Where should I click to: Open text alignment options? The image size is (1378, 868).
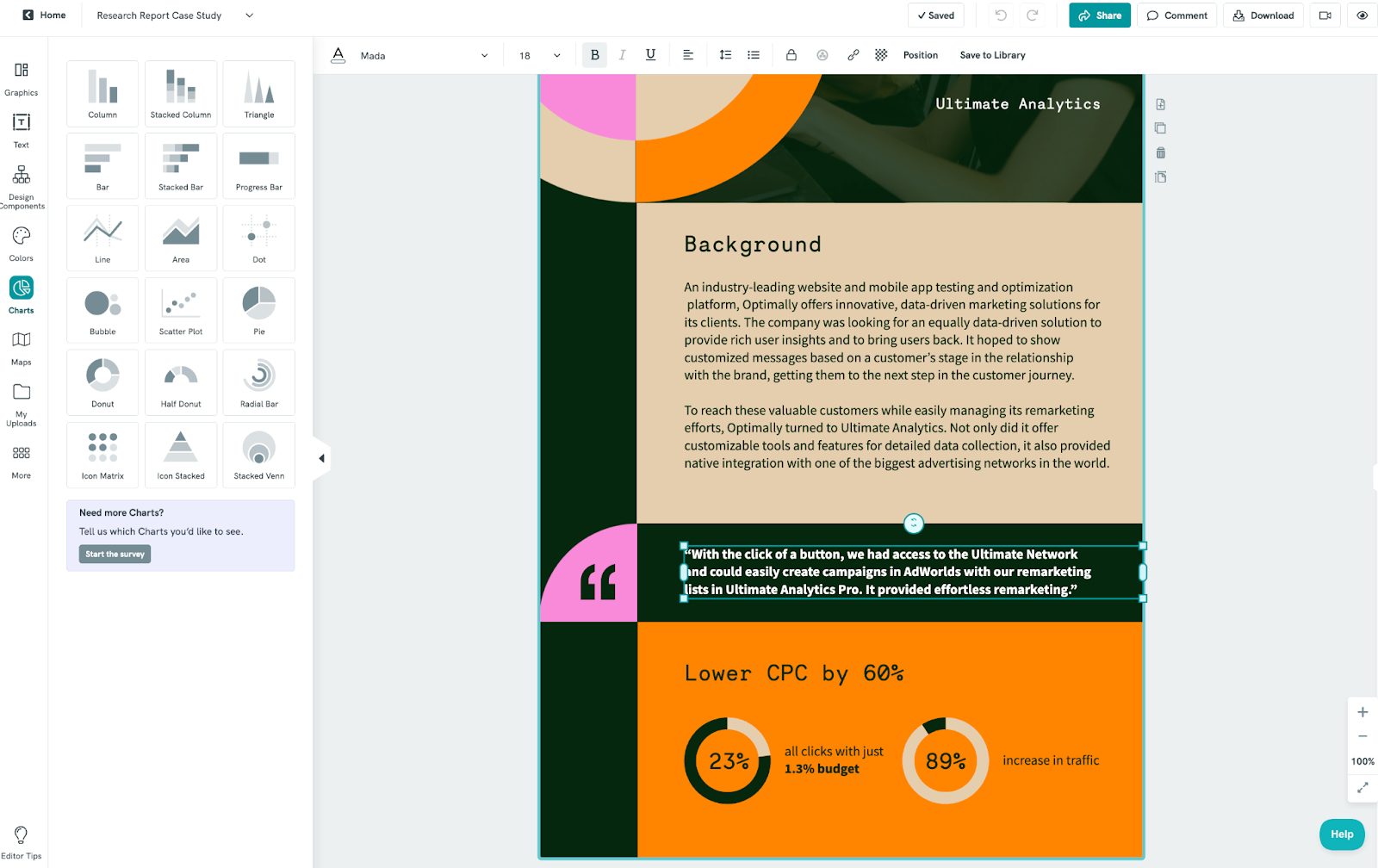688,55
